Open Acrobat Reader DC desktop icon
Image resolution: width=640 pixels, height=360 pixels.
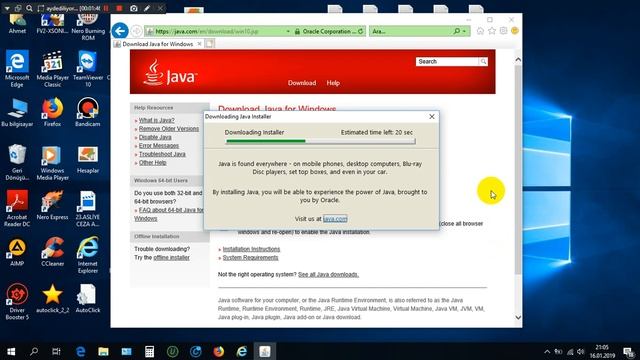[17, 209]
